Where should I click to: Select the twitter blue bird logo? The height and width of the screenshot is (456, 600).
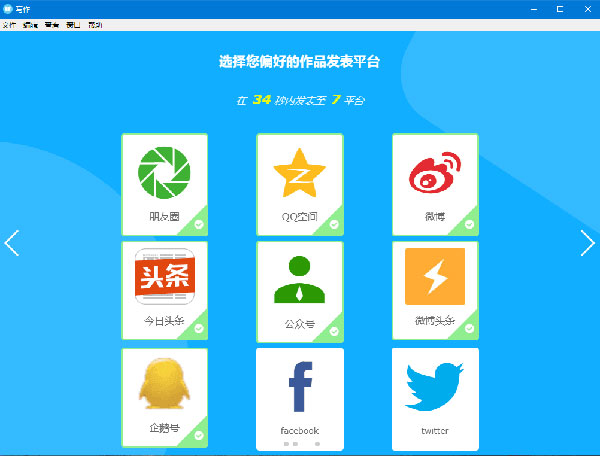pyautogui.click(x=434, y=386)
